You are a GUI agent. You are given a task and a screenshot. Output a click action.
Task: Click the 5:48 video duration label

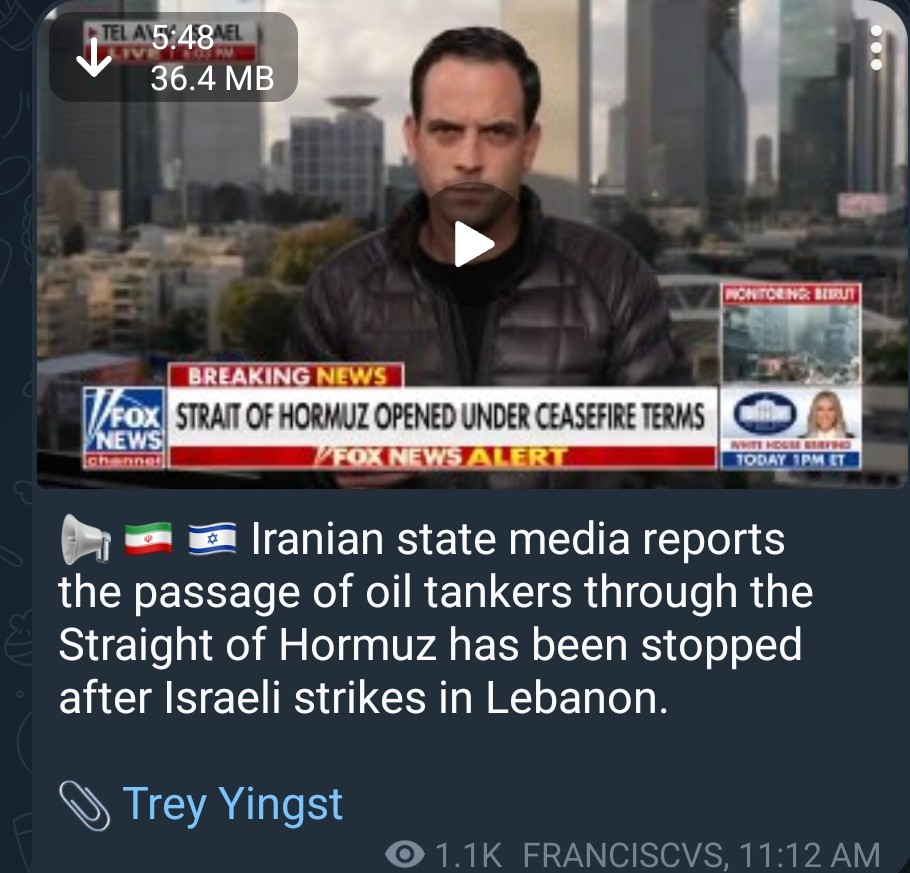183,39
